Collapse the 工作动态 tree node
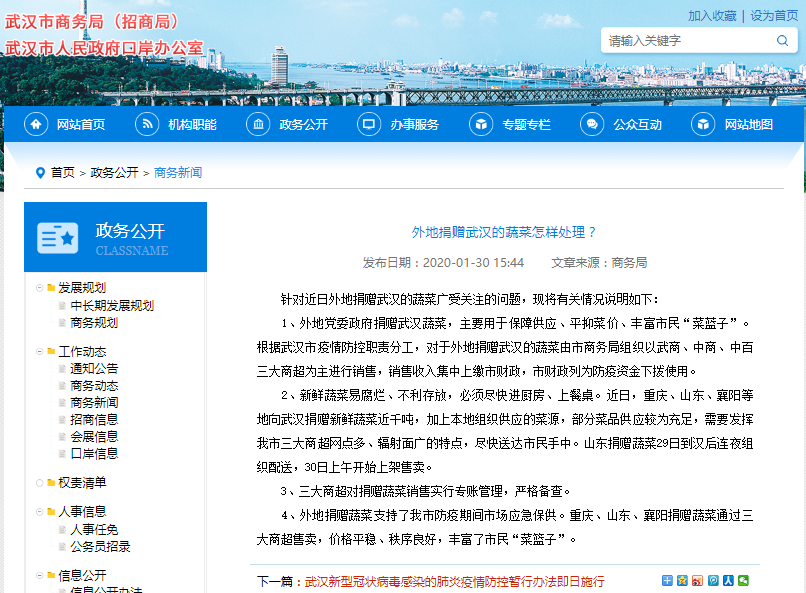The width and height of the screenshot is (806, 593). (x=39, y=352)
